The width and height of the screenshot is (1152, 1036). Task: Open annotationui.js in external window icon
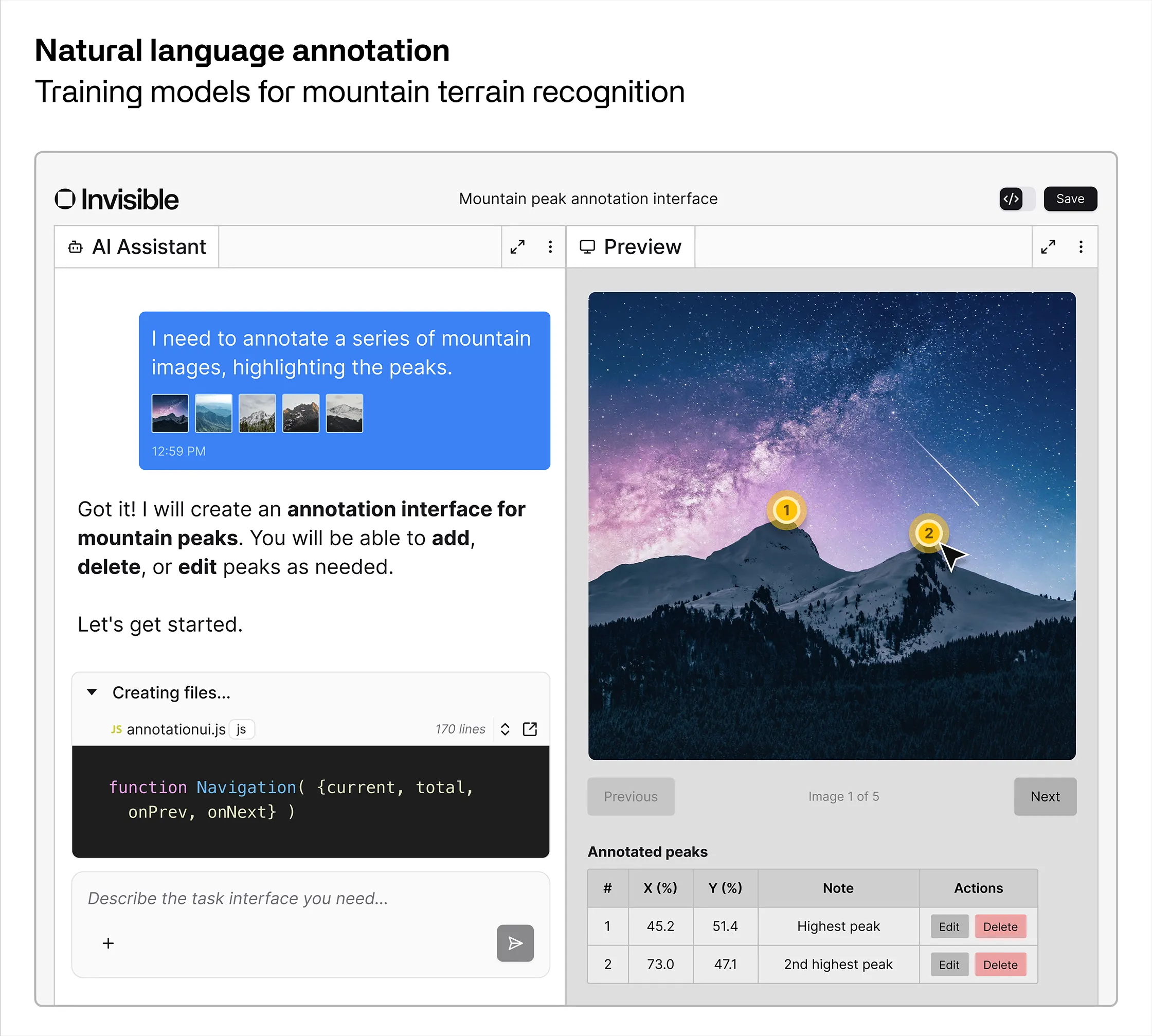pyautogui.click(x=529, y=729)
